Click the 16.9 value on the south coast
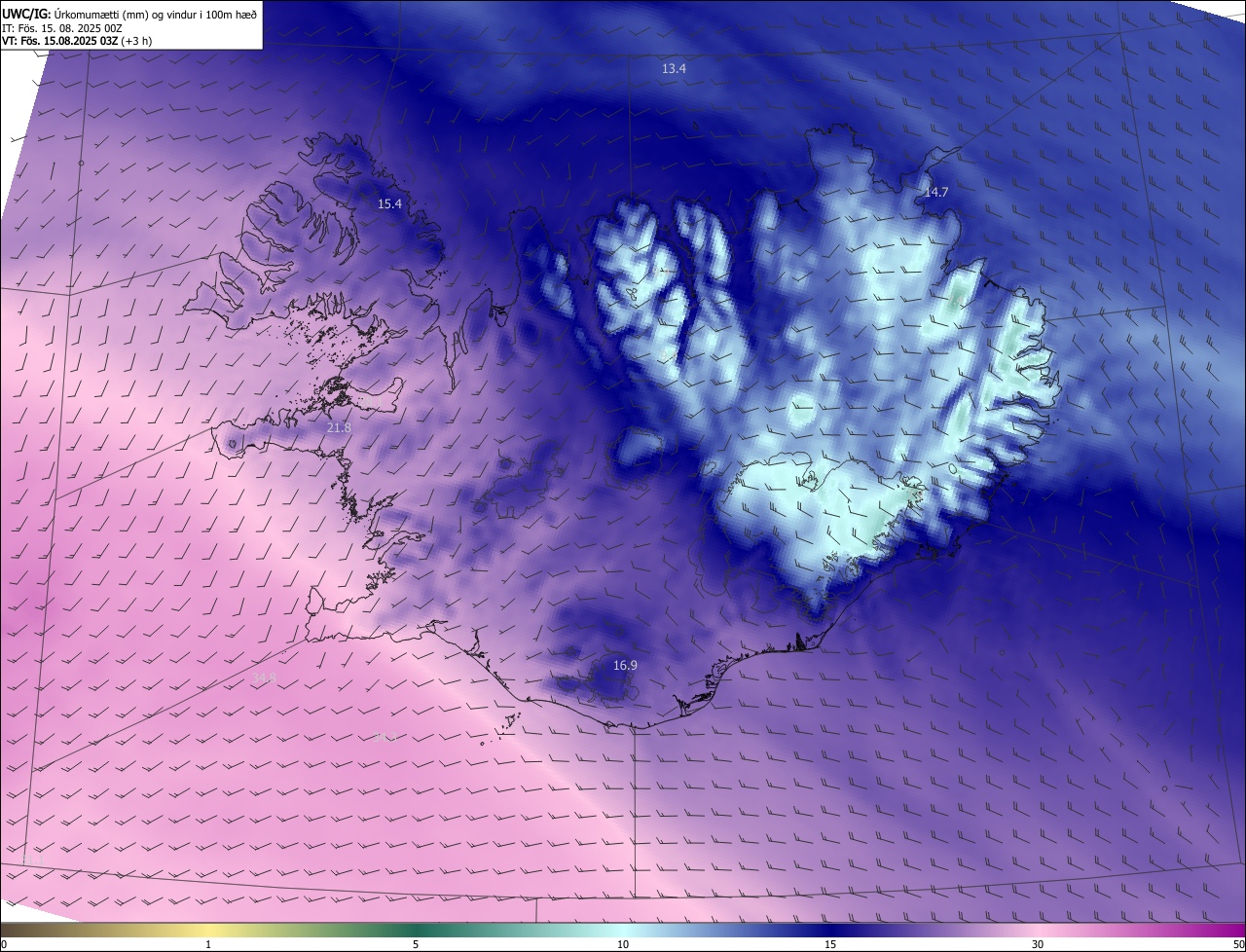This screenshot has height=952, width=1246. tap(625, 665)
